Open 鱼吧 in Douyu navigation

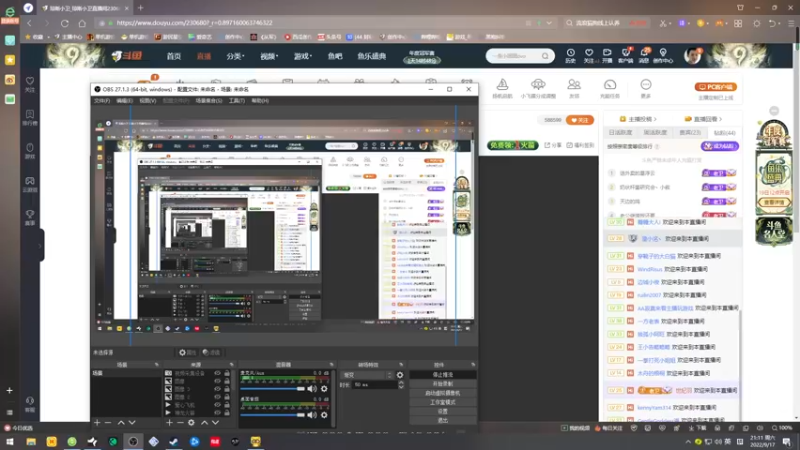click(335, 56)
